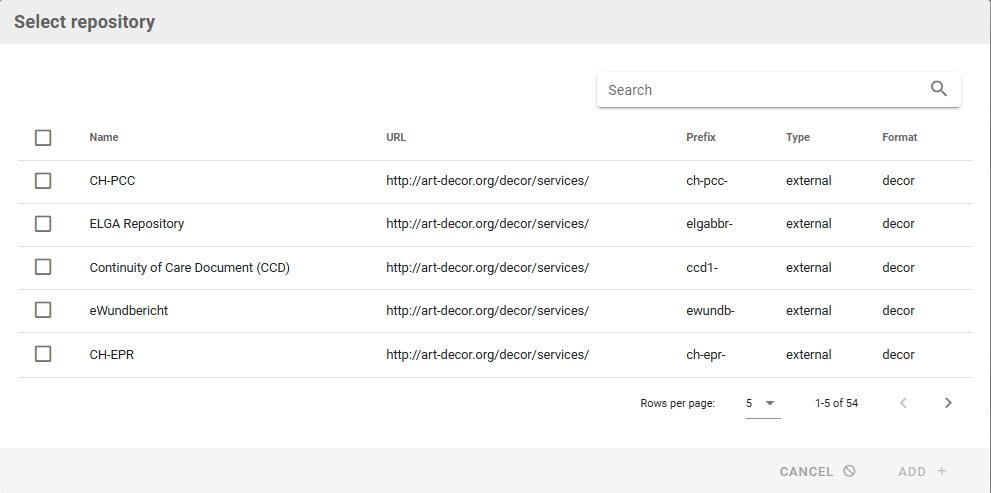The width and height of the screenshot is (991, 493).
Task: Check the CH-PCC repository checkbox
Action: point(43,181)
